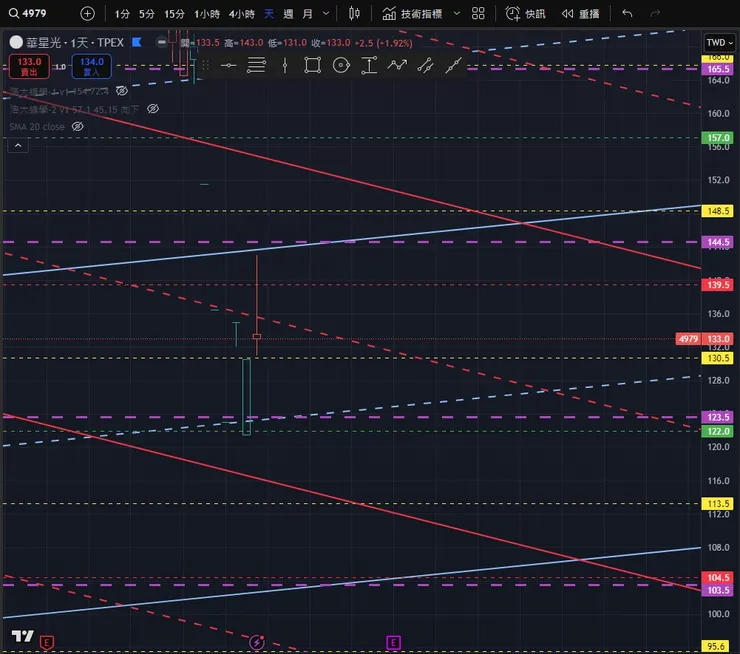Click the redo arrow
The height and width of the screenshot is (654, 740).
(655, 13)
